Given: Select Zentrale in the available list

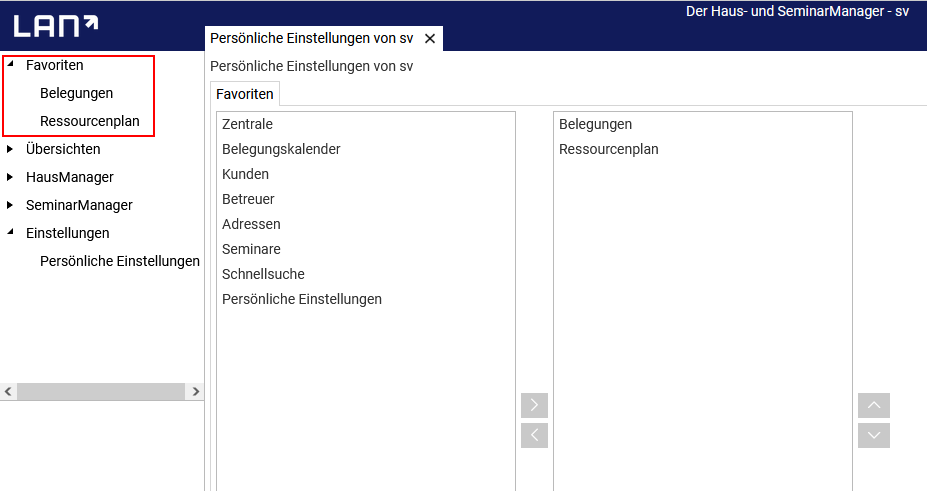Looking at the screenshot, I should (x=247, y=124).
